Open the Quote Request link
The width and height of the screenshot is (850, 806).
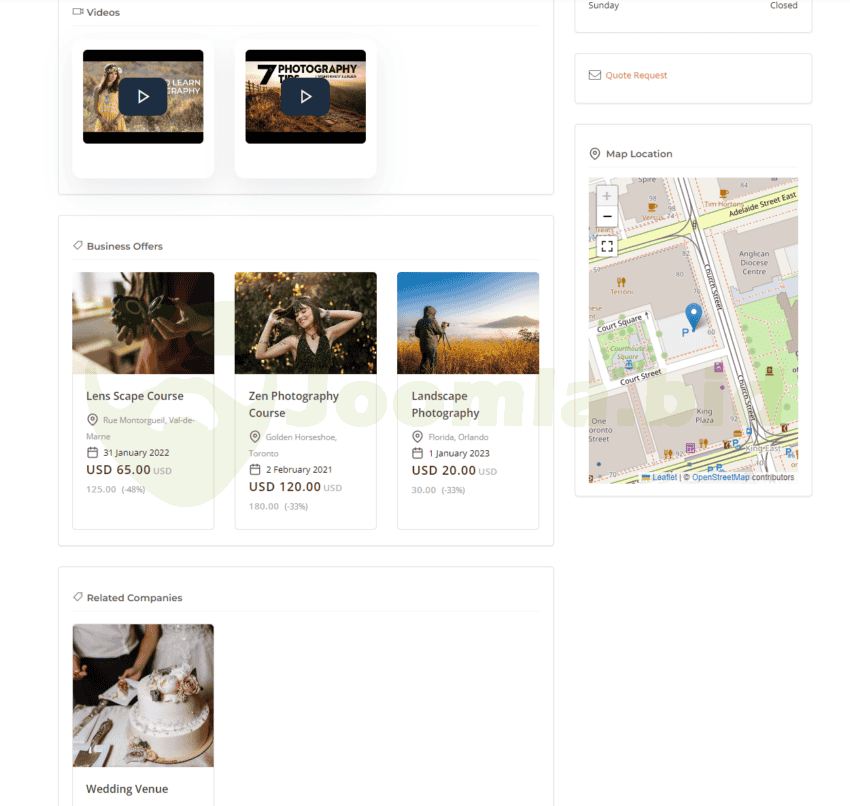636,75
